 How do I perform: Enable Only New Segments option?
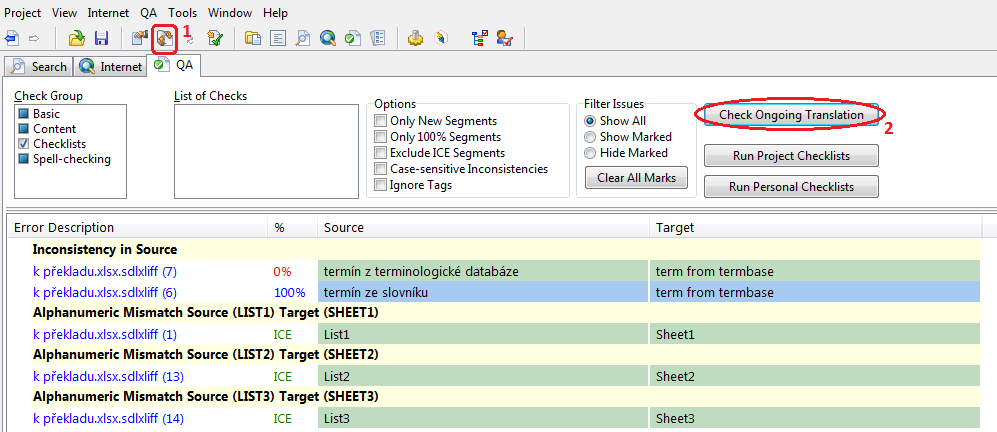coord(380,121)
